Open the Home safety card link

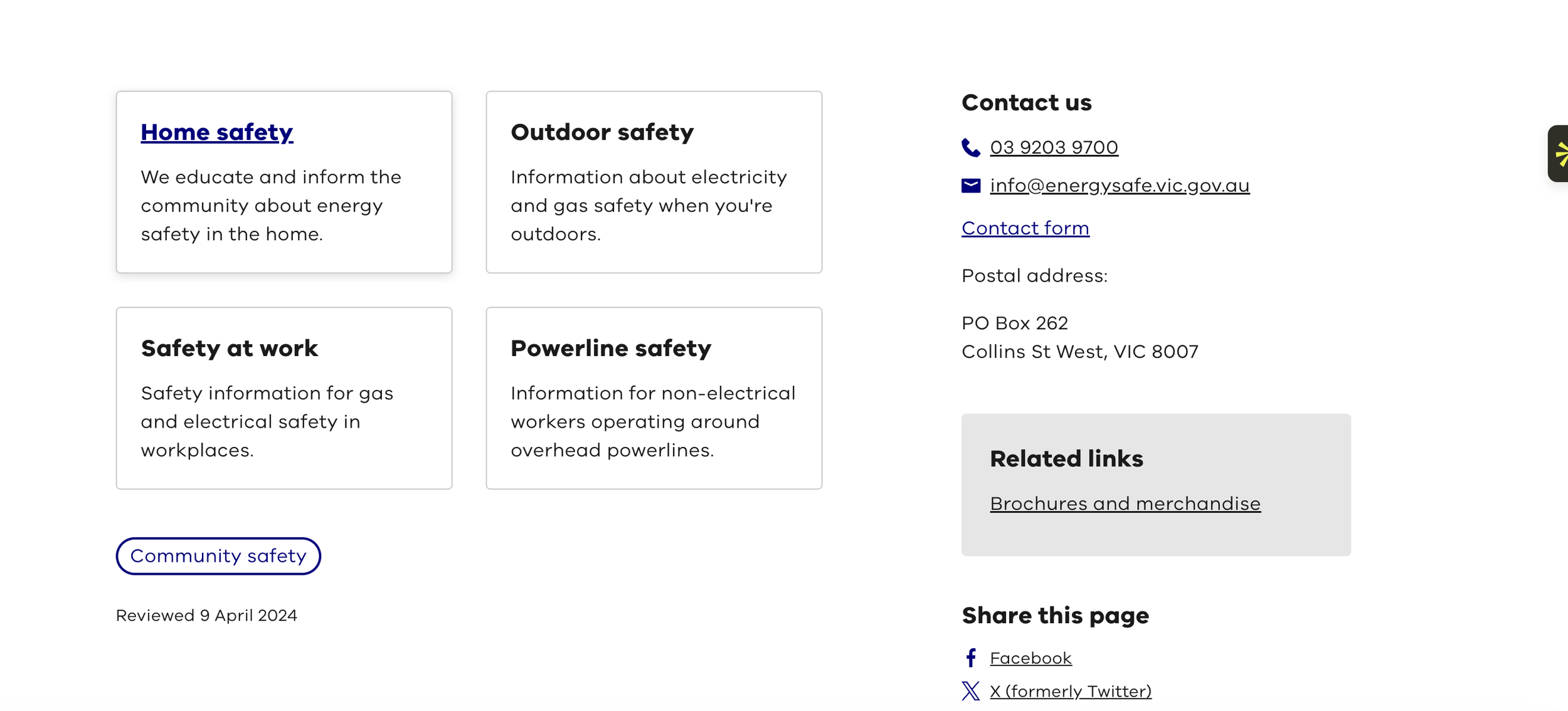pos(217,132)
